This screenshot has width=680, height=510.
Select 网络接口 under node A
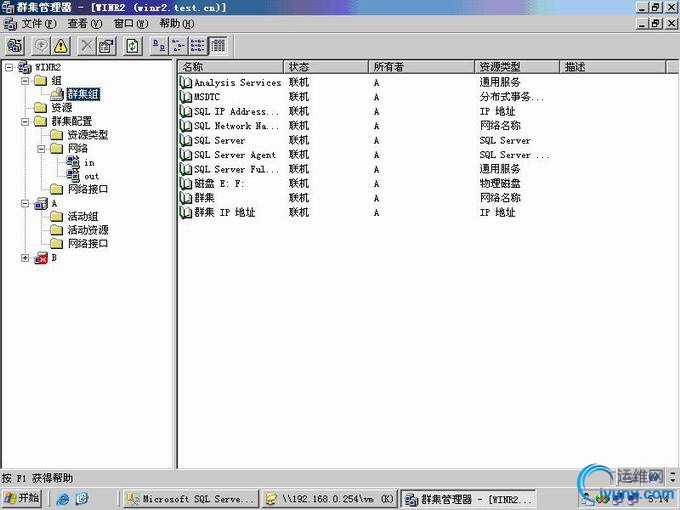(x=88, y=244)
